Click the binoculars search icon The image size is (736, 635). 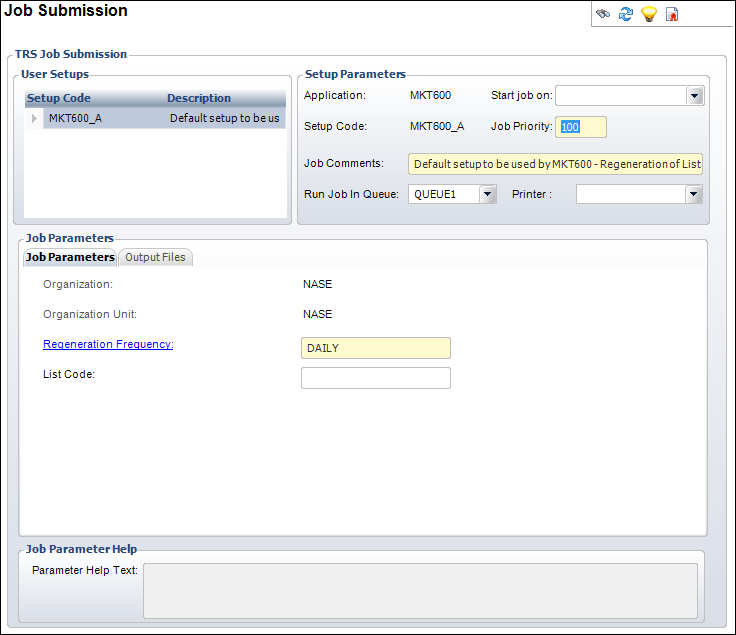603,14
